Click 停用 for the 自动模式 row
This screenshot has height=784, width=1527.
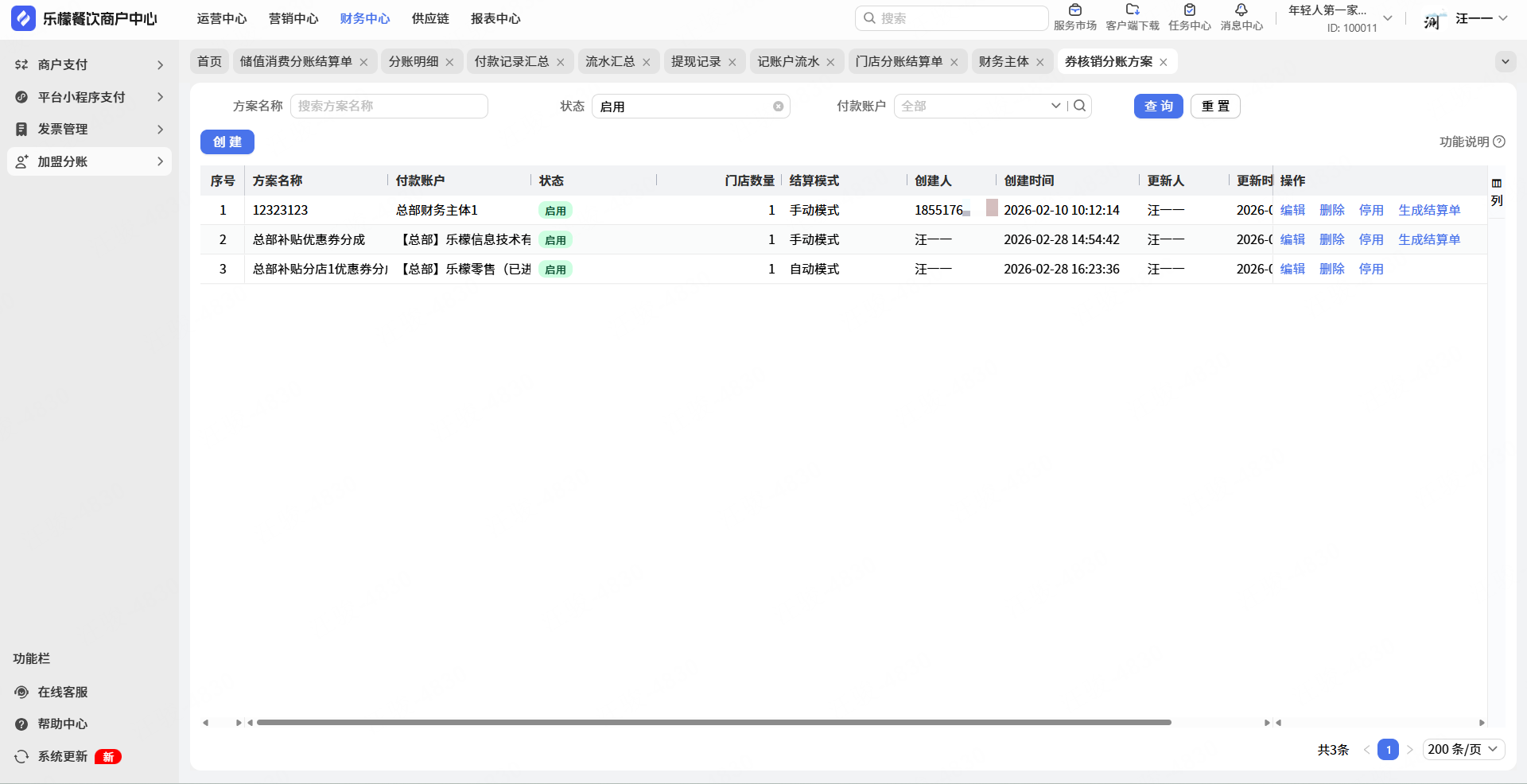[x=1371, y=269]
